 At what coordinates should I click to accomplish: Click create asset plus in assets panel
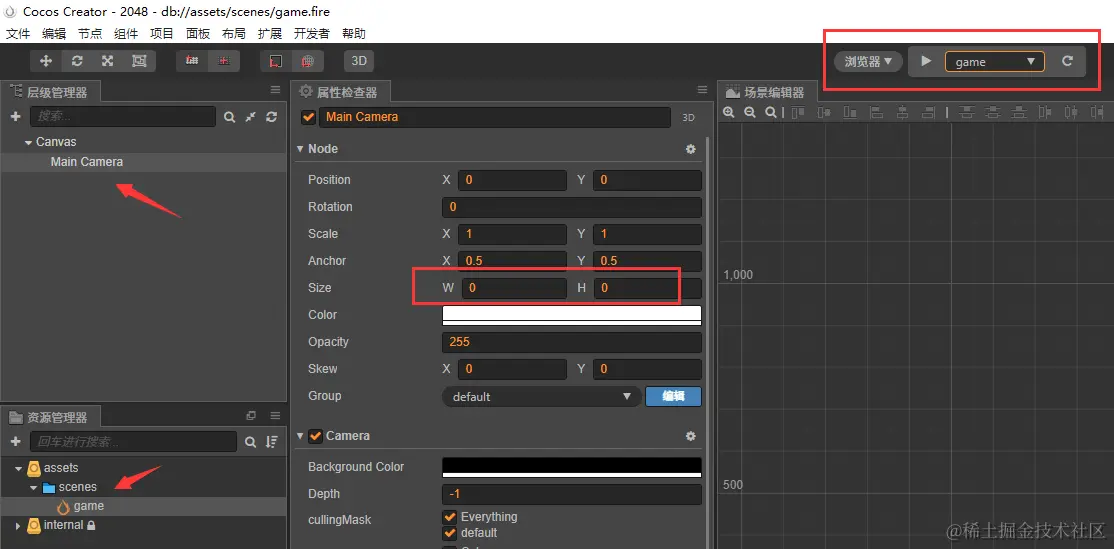click(x=16, y=442)
